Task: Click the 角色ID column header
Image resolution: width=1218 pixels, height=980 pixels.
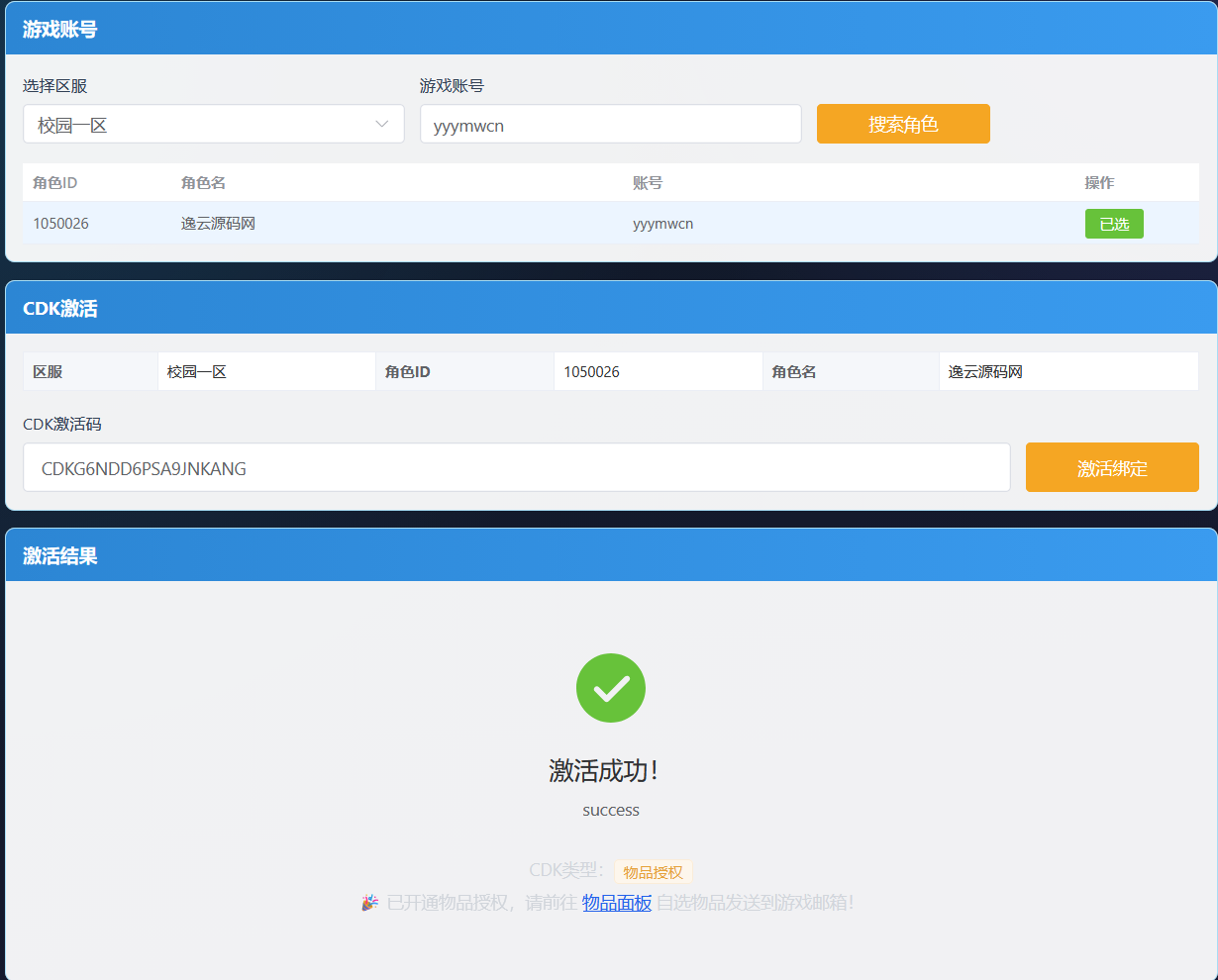Action: click(x=55, y=183)
